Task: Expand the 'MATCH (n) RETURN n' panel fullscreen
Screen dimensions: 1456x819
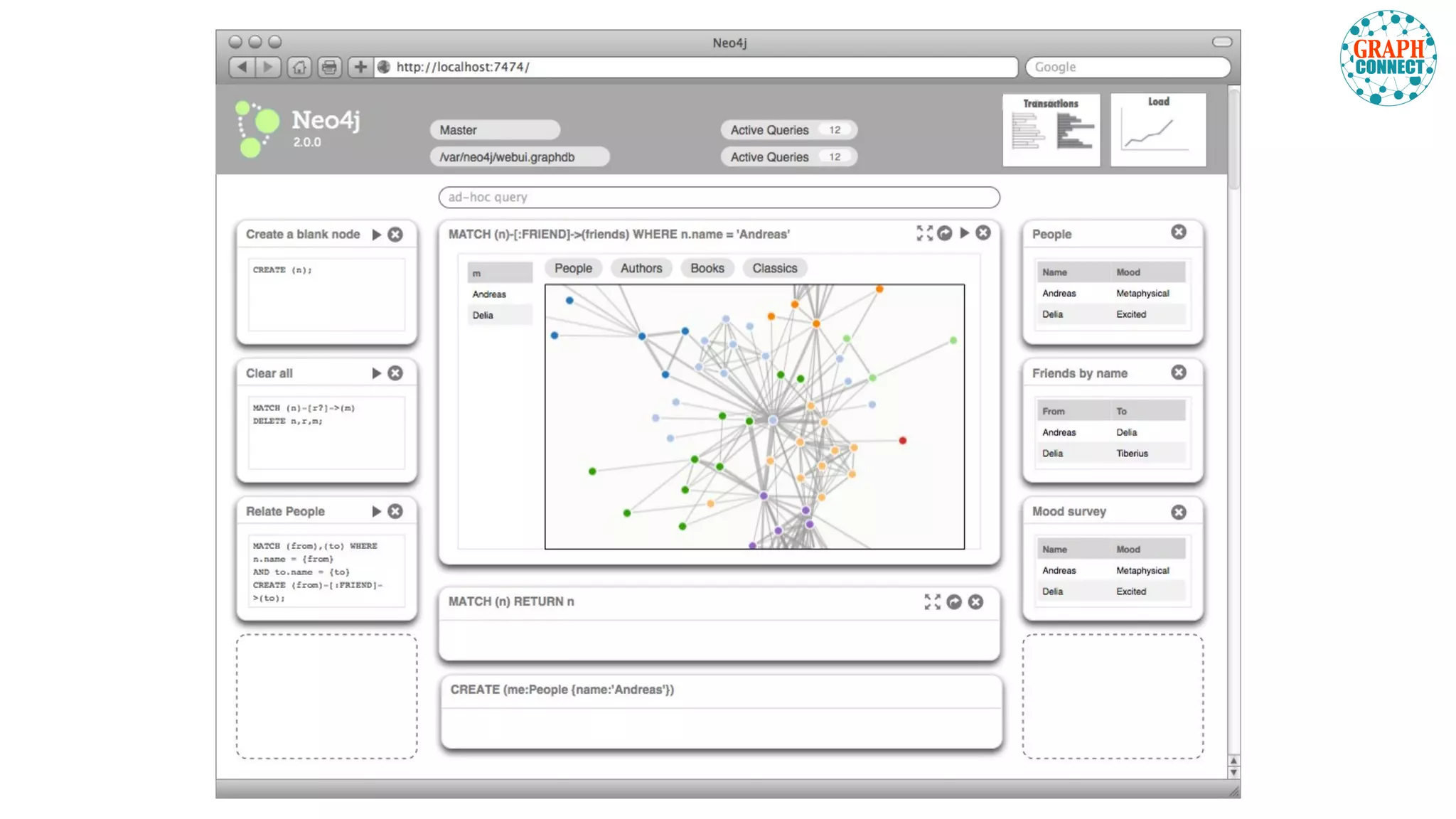Action: (x=932, y=602)
